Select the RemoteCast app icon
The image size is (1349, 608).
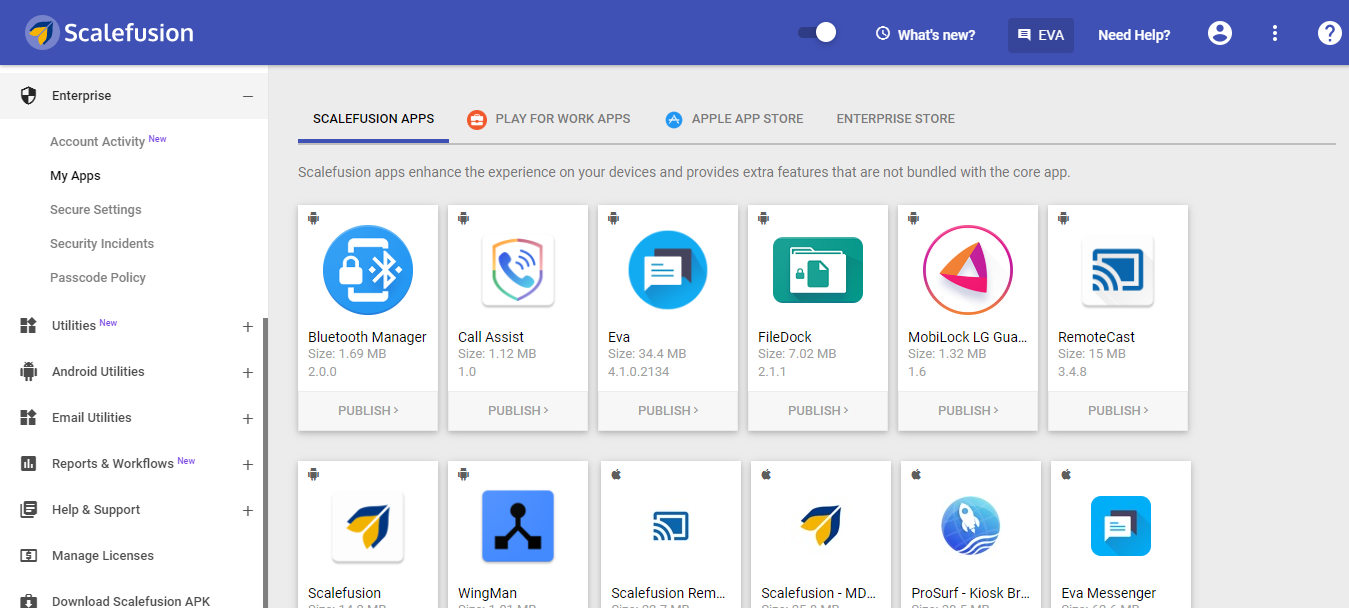tap(1118, 270)
